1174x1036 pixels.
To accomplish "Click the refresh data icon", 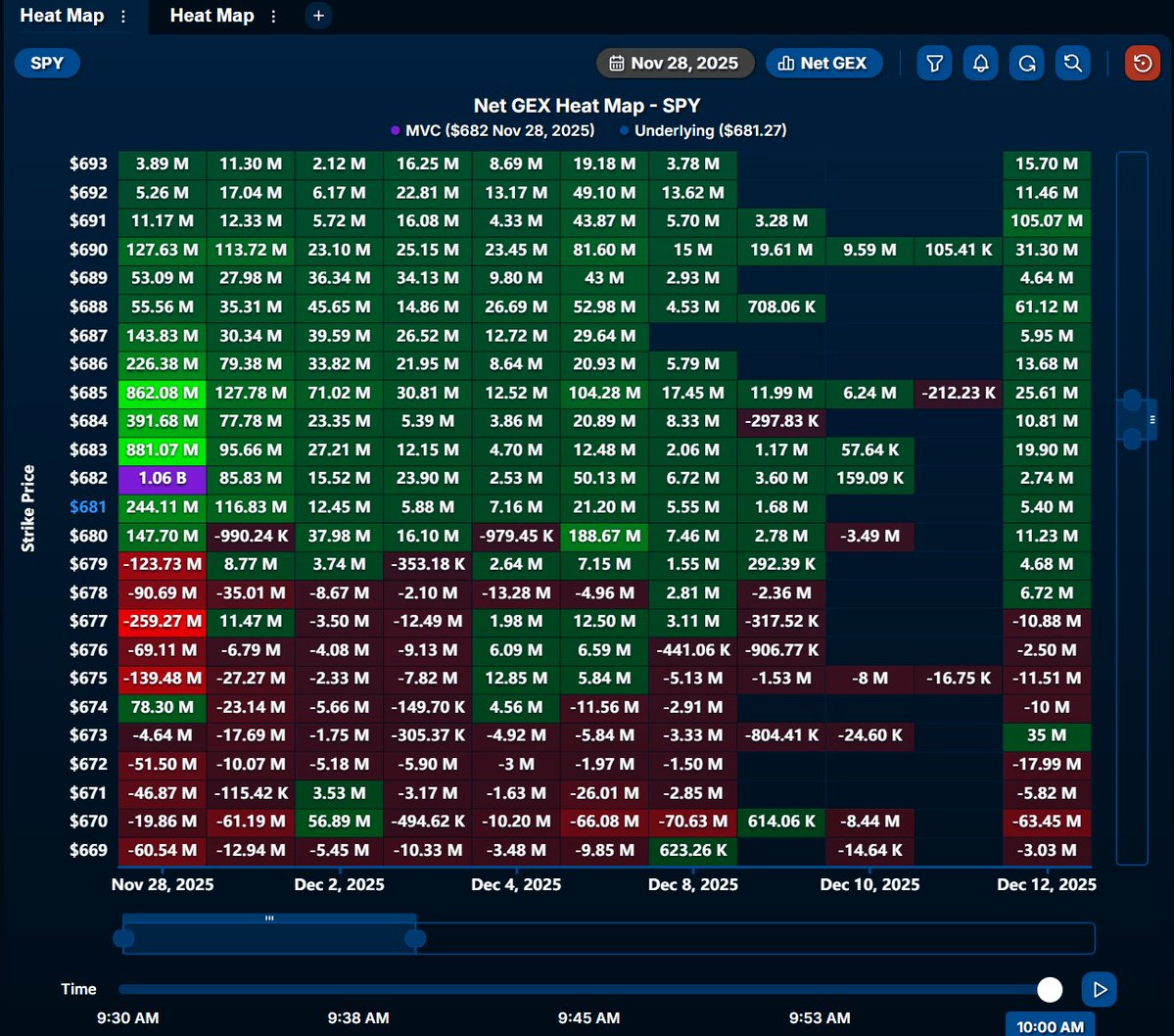I will point(1026,63).
